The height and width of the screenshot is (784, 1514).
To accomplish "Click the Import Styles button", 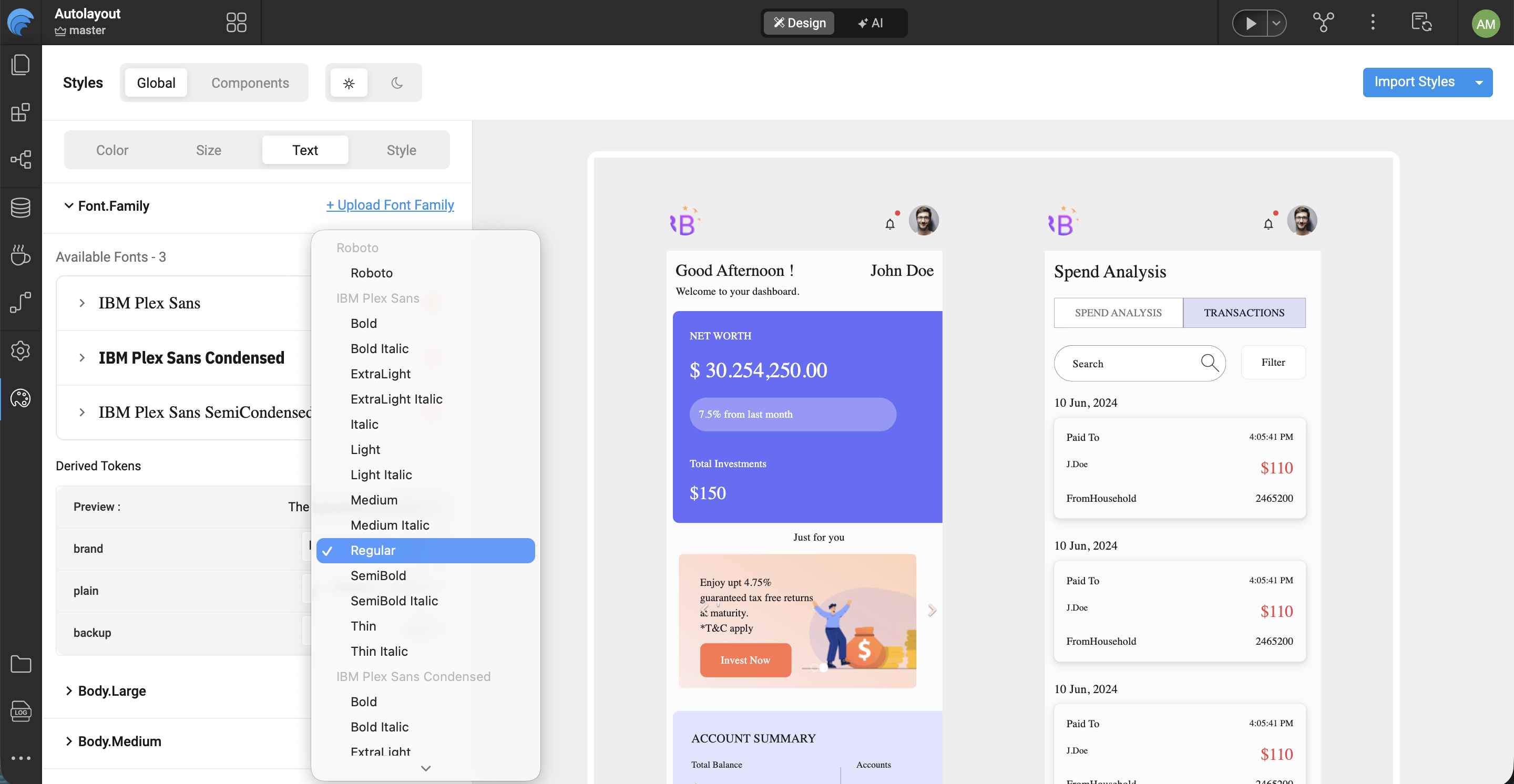I will (1415, 82).
